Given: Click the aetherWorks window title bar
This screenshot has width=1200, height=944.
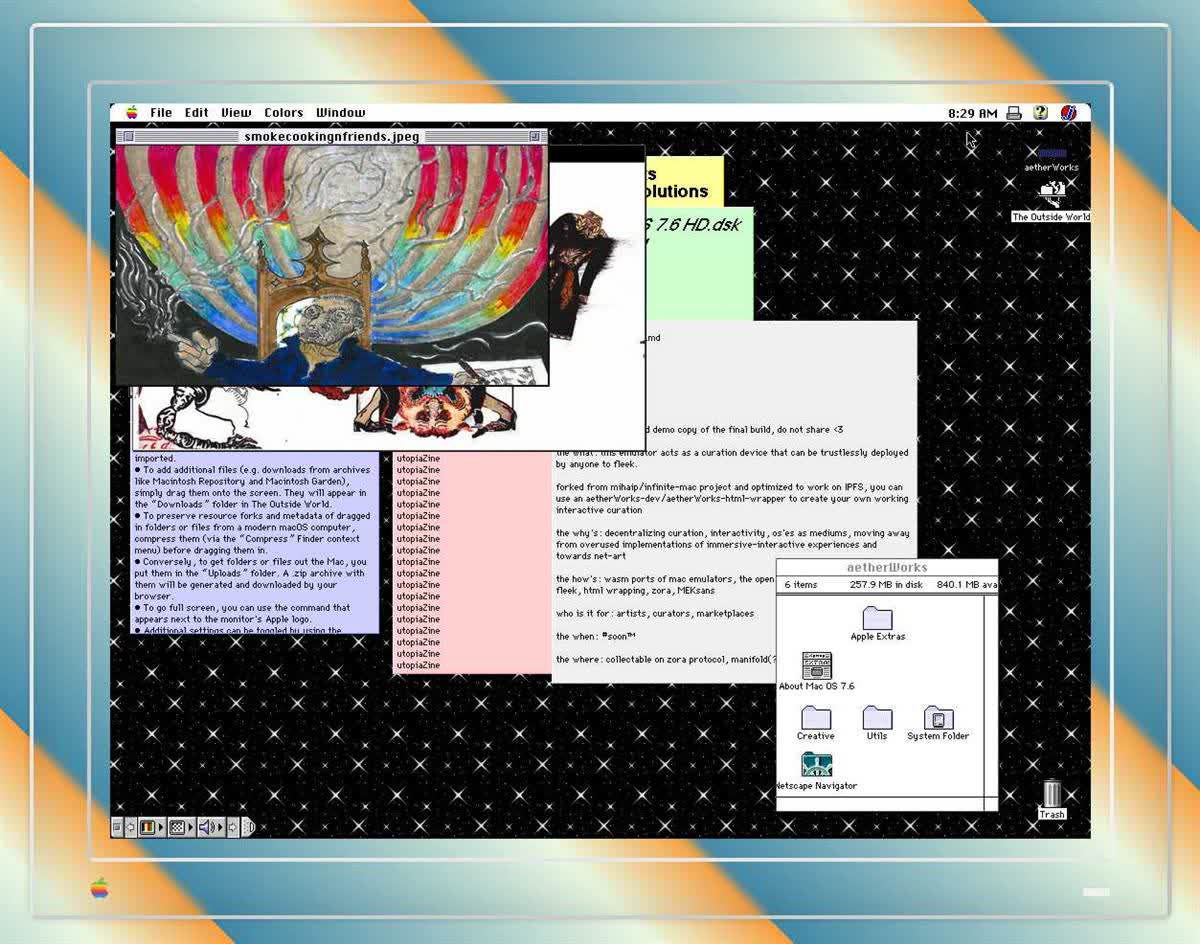Looking at the screenshot, I should coord(887,567).
